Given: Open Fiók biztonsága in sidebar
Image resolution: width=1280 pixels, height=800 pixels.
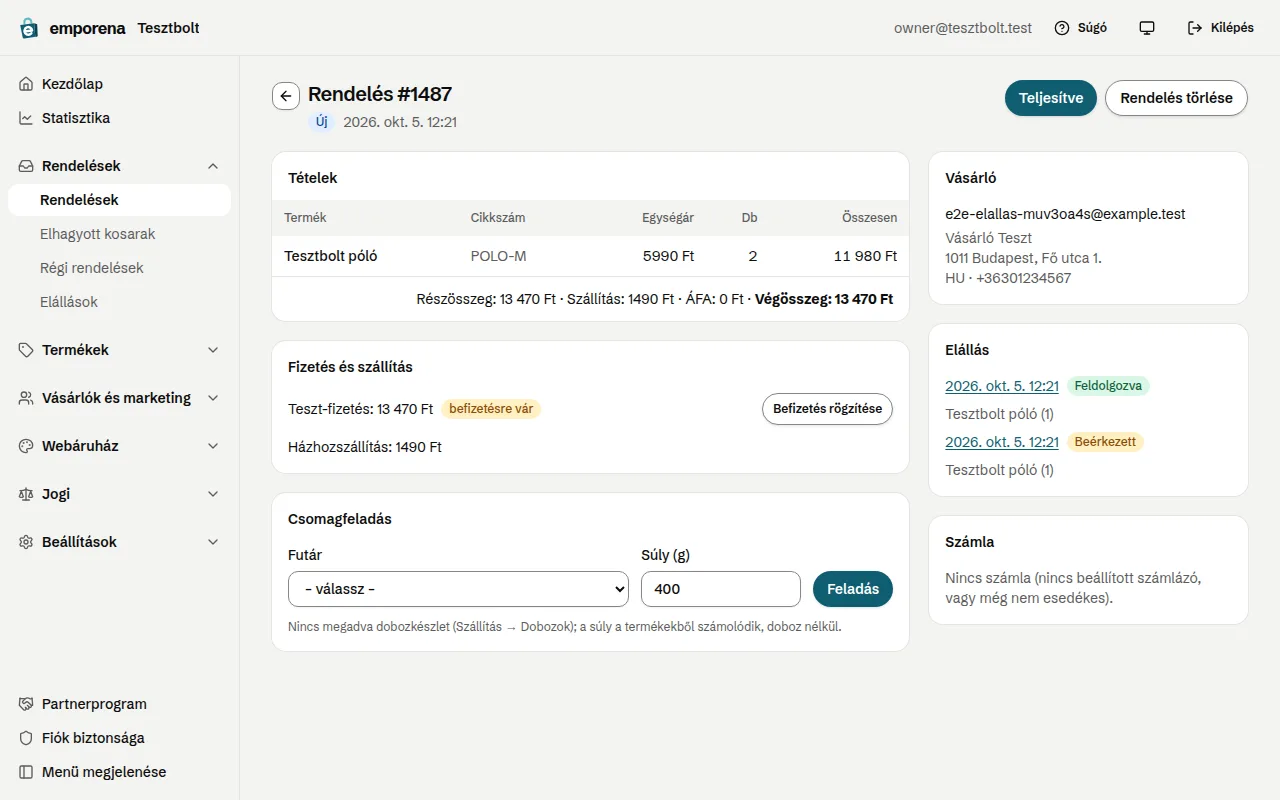Looking at the screenshot, I should tap(120, 738).
